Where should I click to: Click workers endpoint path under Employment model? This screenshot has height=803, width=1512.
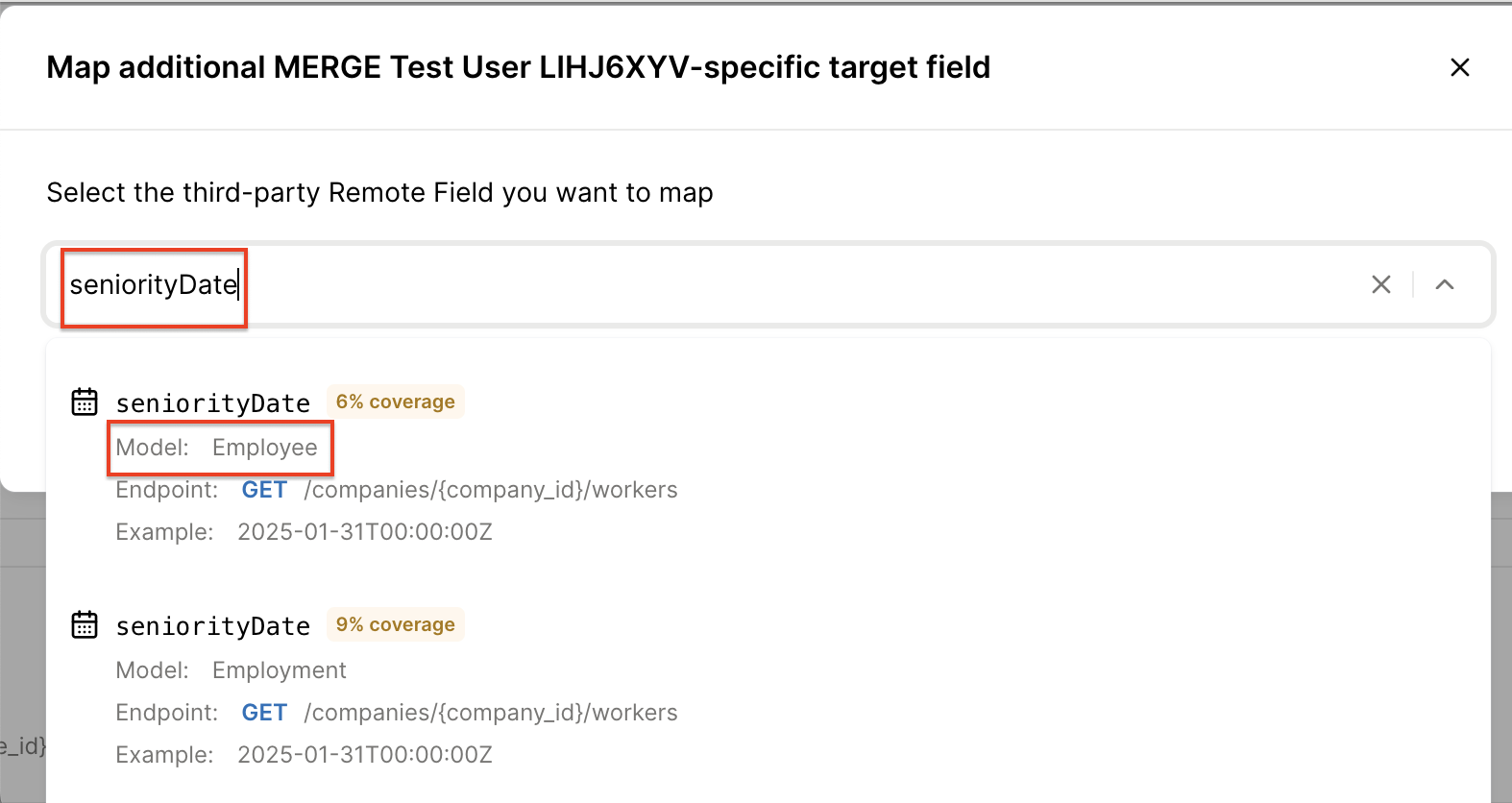tap(491, 713)
